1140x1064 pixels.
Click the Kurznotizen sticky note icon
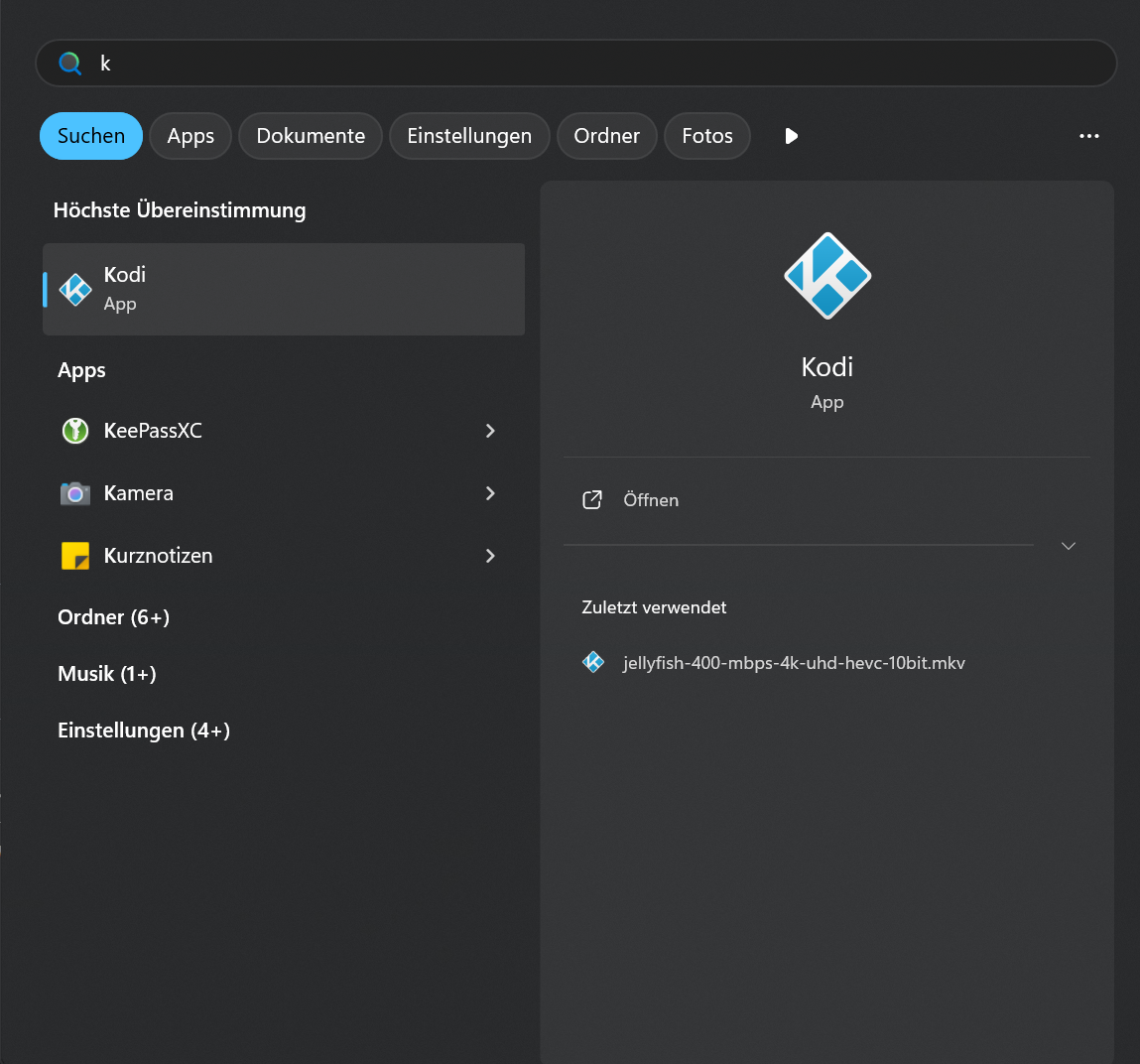coord(74,557)
